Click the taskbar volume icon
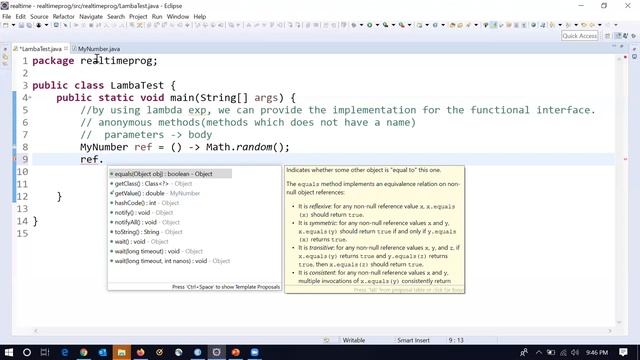Viewport: 640px width, 360px height. click(x=575, y=352)
